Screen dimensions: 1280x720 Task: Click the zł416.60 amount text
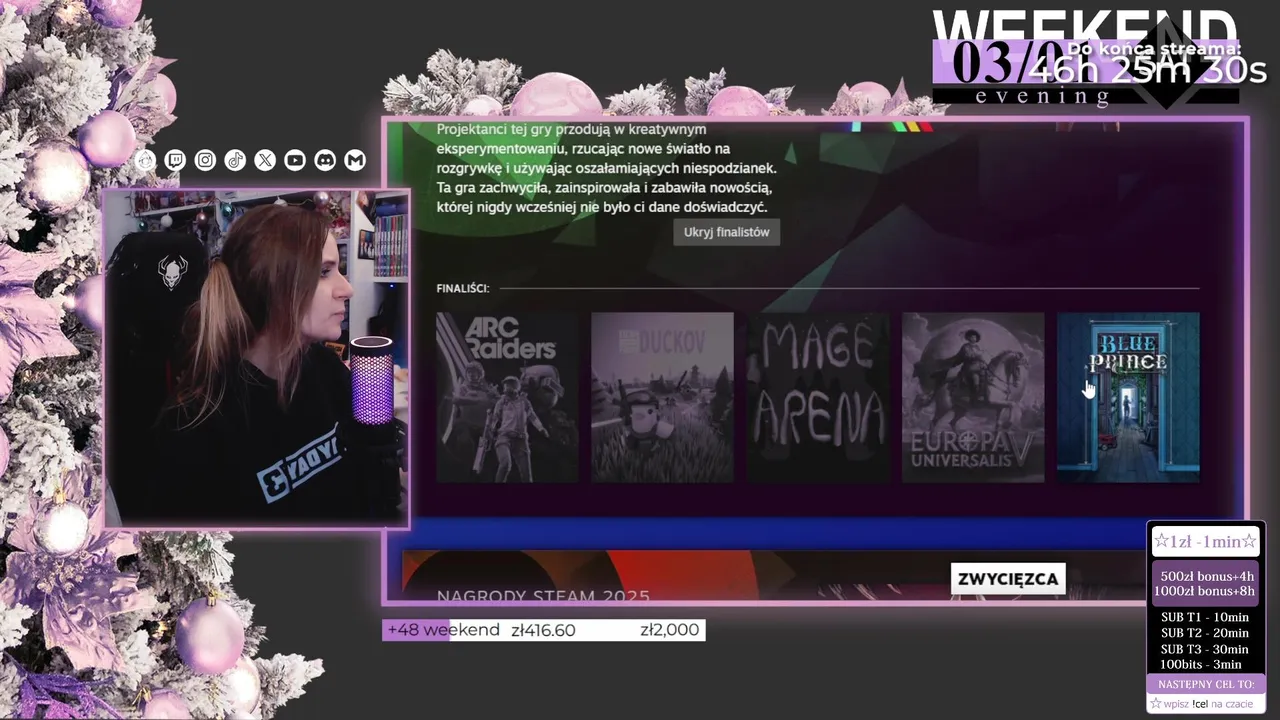point(543,630)
